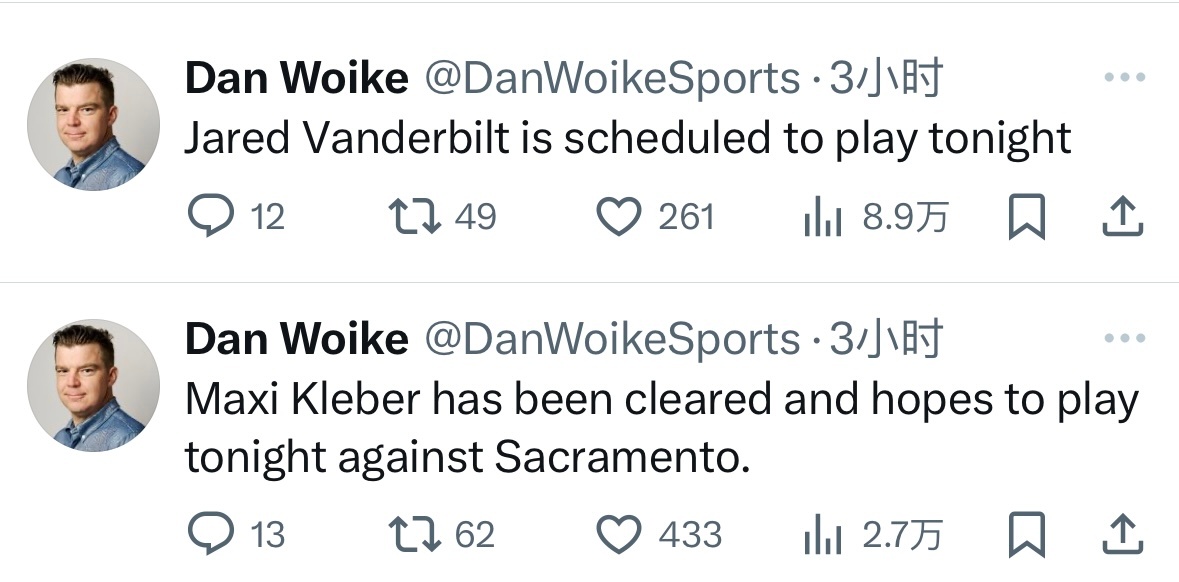Share the Jared Vanderbilt tweet
This screenshot has width=1179, height=582.
pyautogui.click(x=1121, y=217)
